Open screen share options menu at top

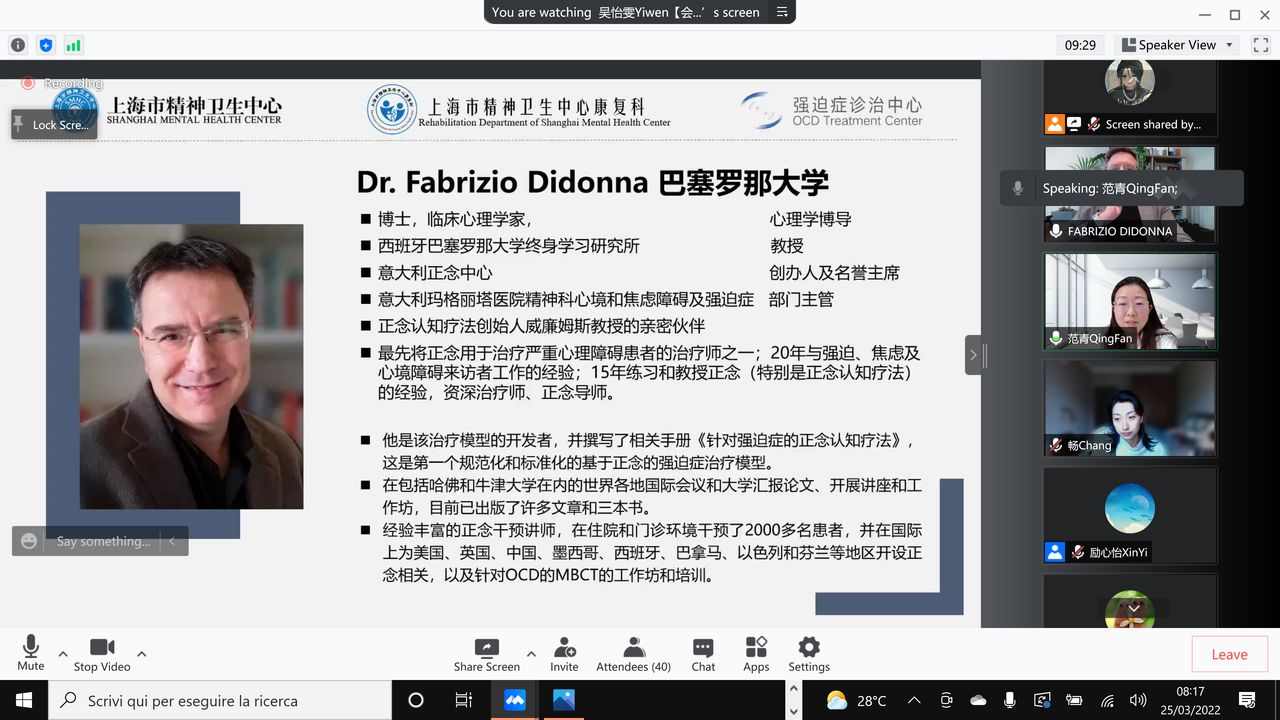click(x=782, y=12)
